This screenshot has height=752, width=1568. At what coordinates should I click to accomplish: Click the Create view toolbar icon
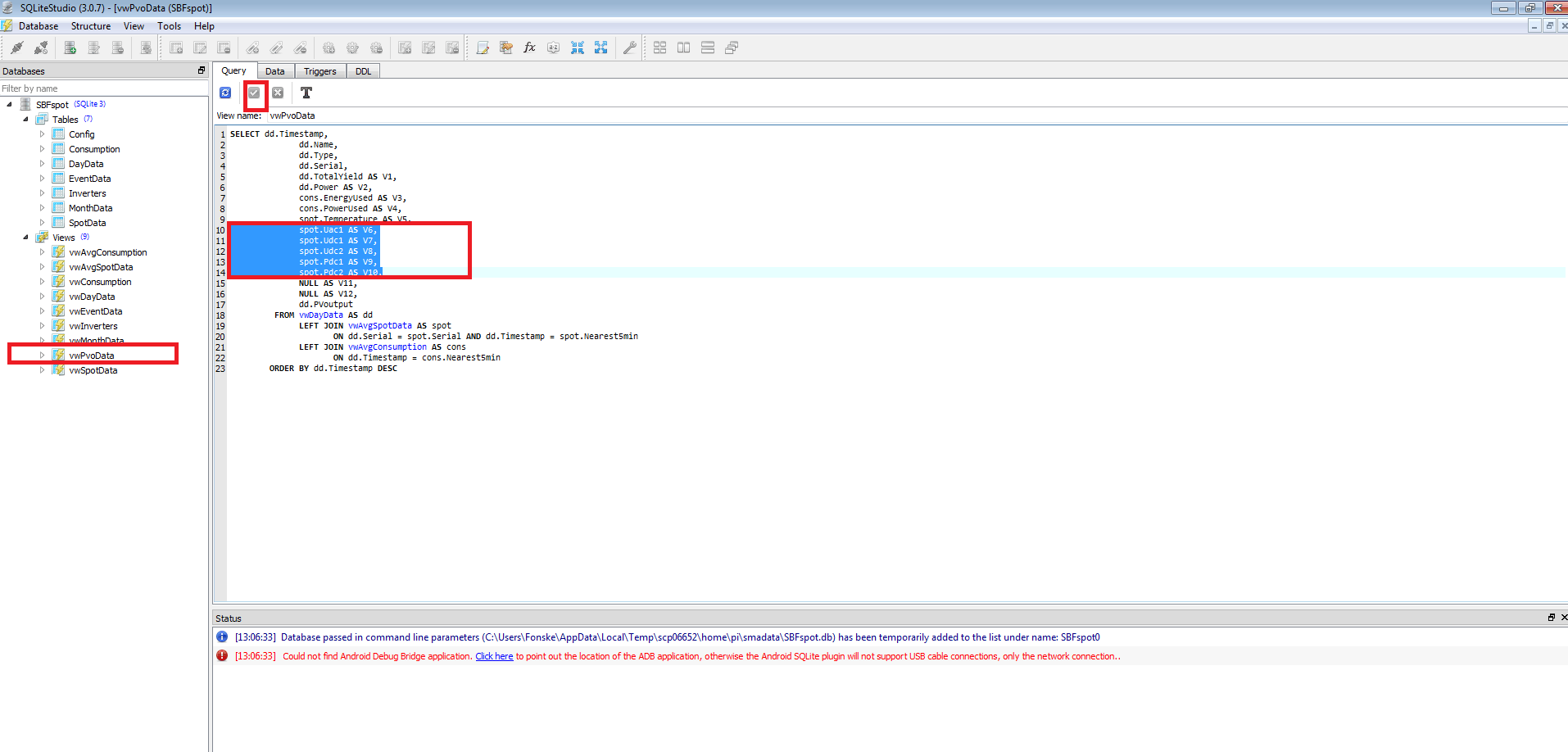405,48
